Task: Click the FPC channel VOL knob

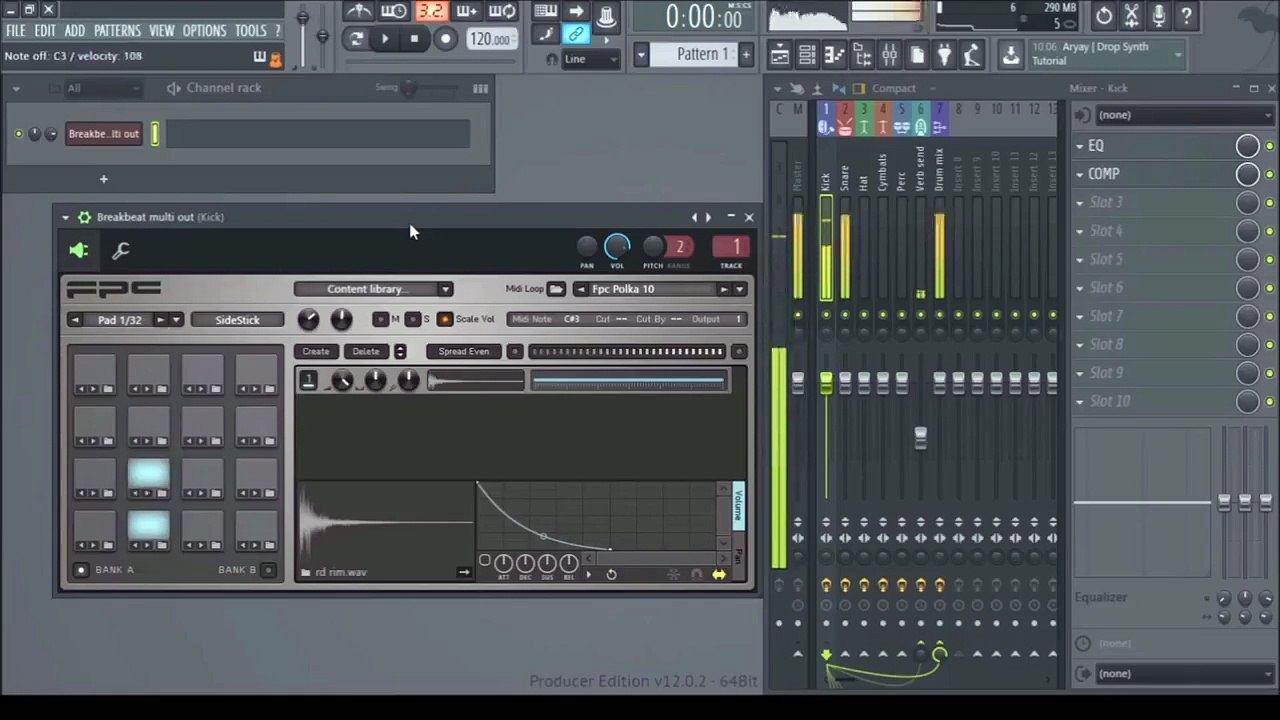Action: point(617,246)
